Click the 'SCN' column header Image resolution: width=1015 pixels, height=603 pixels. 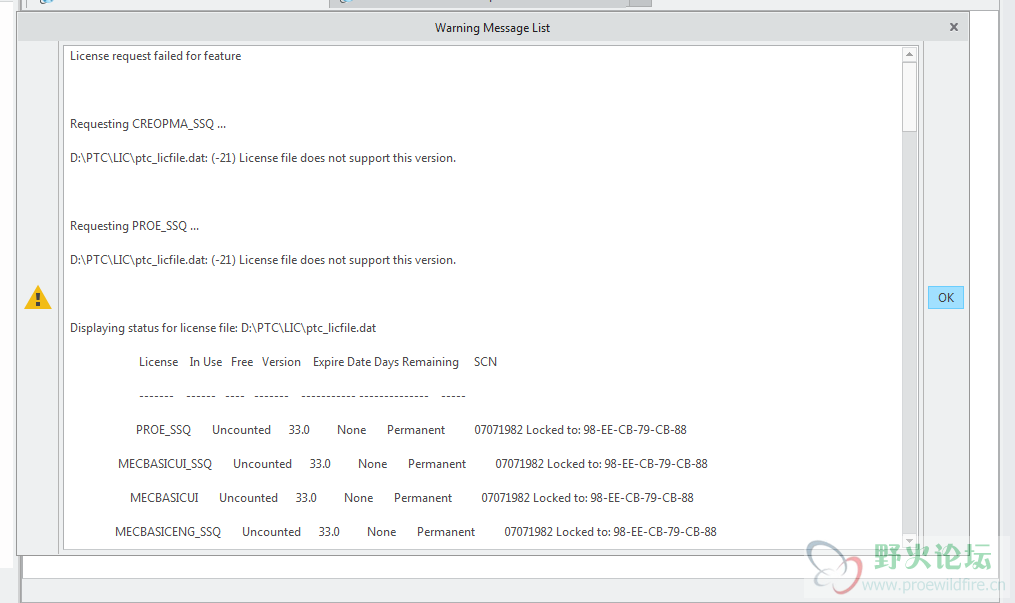(485, 362)
